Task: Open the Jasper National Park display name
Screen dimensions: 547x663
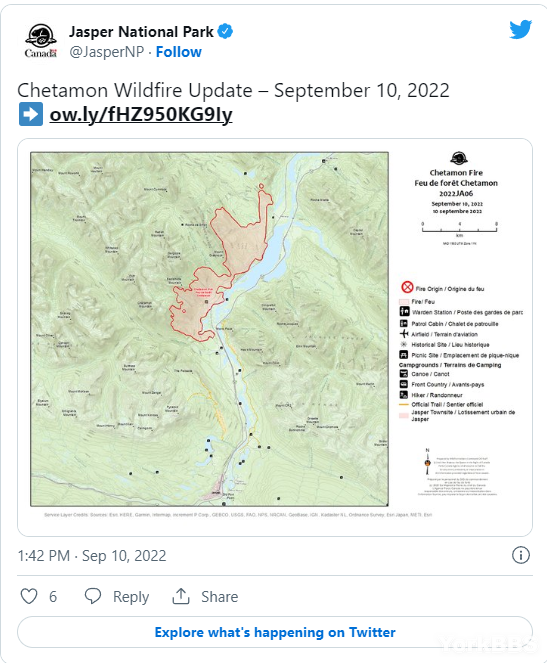Action: point(141,32)
